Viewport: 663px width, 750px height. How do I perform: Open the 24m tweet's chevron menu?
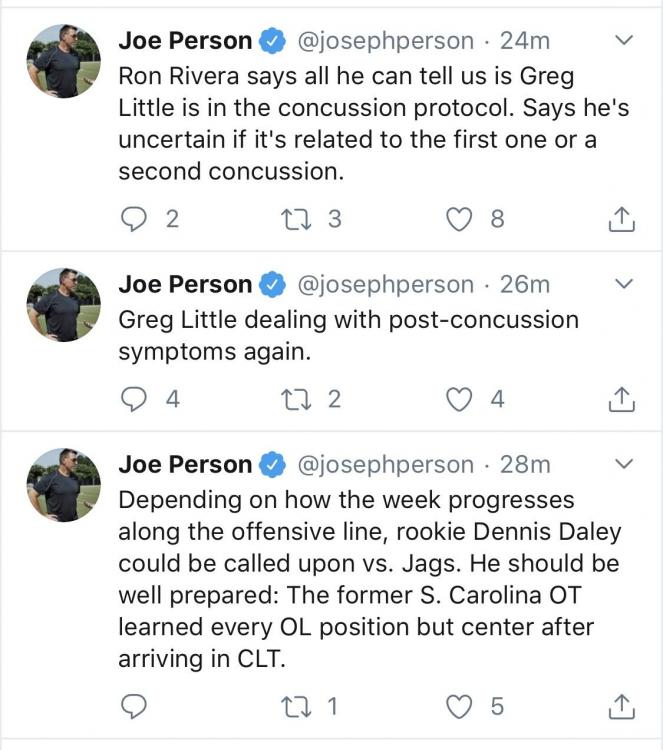624,40
